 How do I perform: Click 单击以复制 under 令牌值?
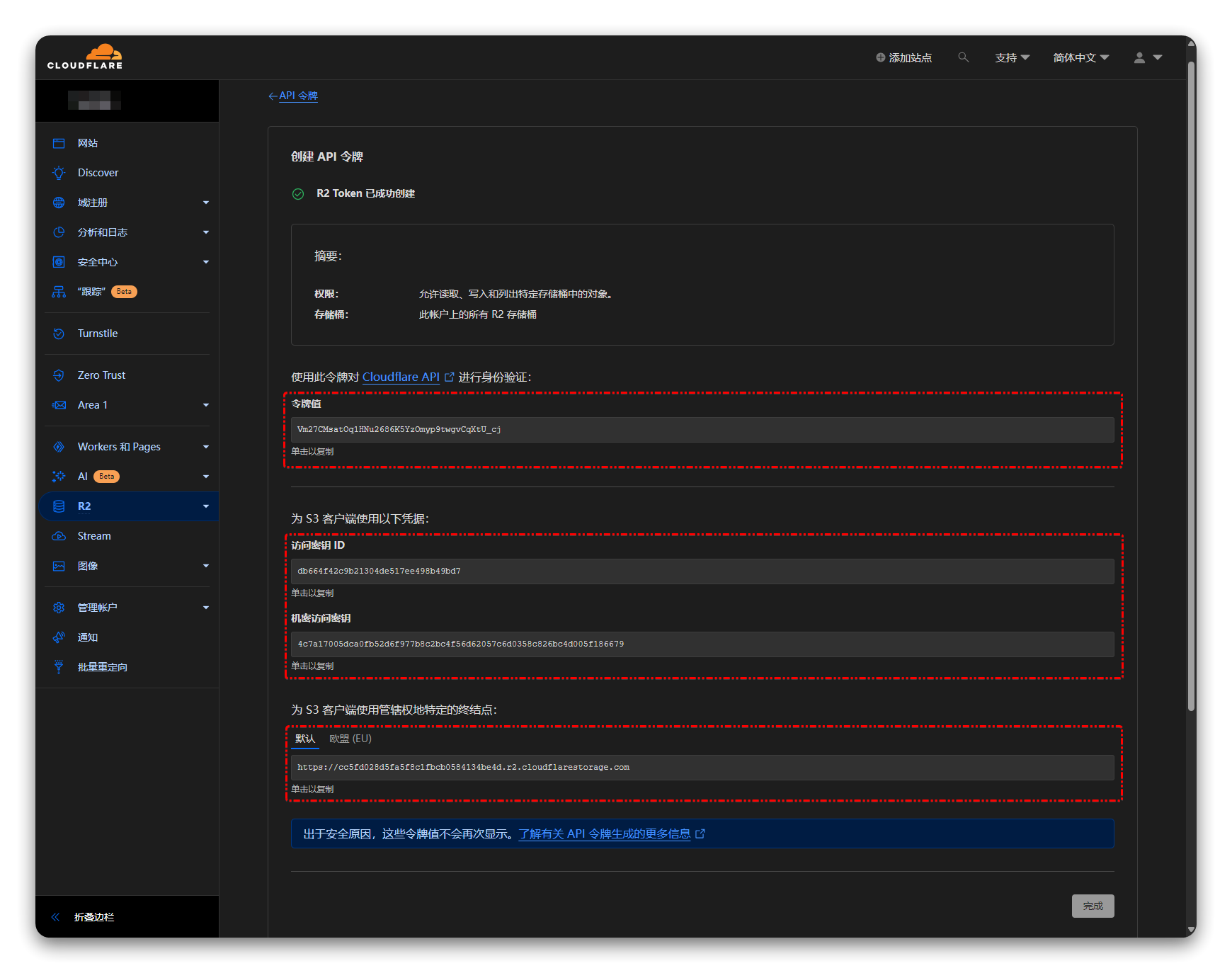(x=312, y=452)
